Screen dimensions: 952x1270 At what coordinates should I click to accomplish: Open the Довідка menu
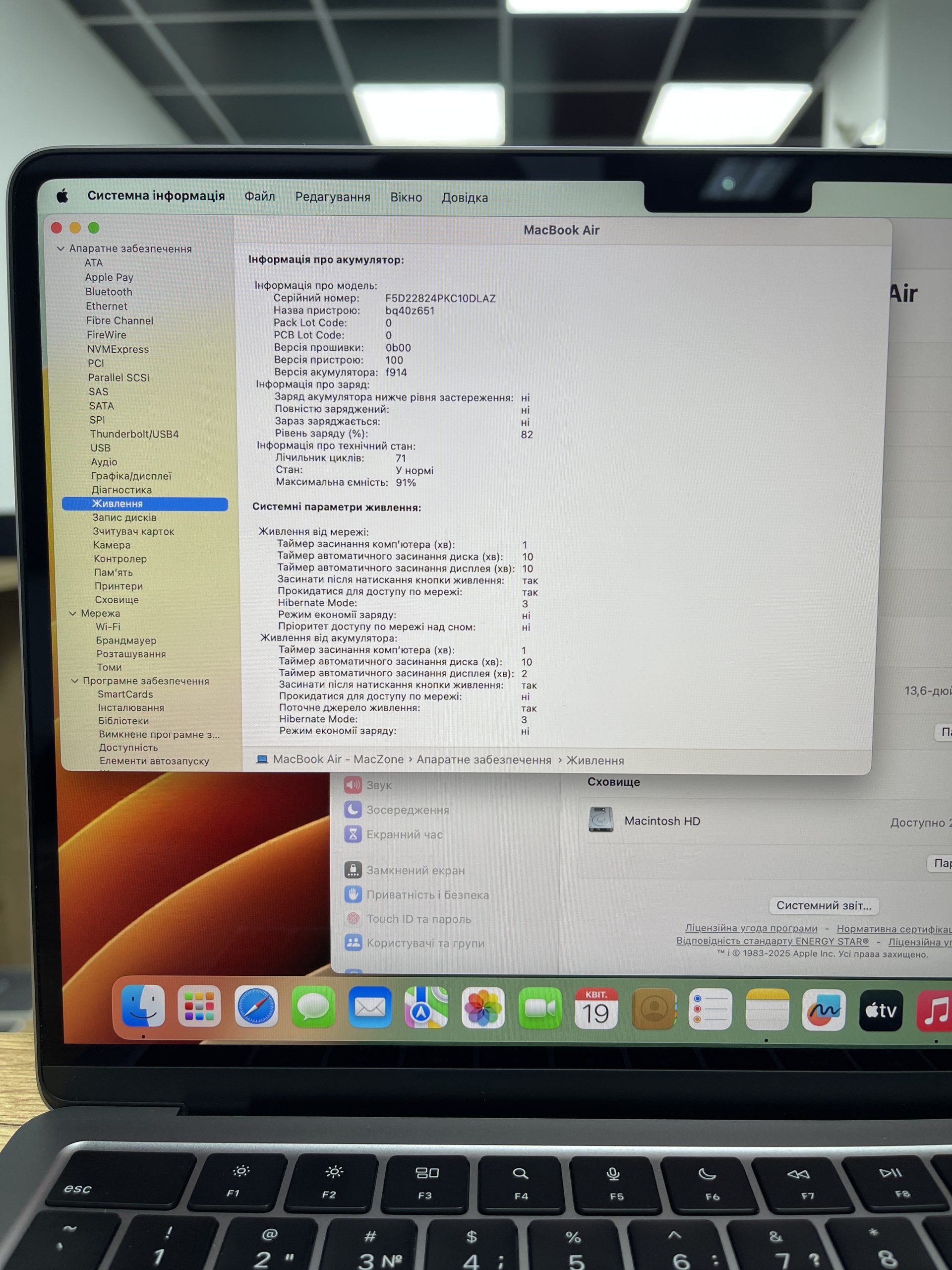coord(465,197)
